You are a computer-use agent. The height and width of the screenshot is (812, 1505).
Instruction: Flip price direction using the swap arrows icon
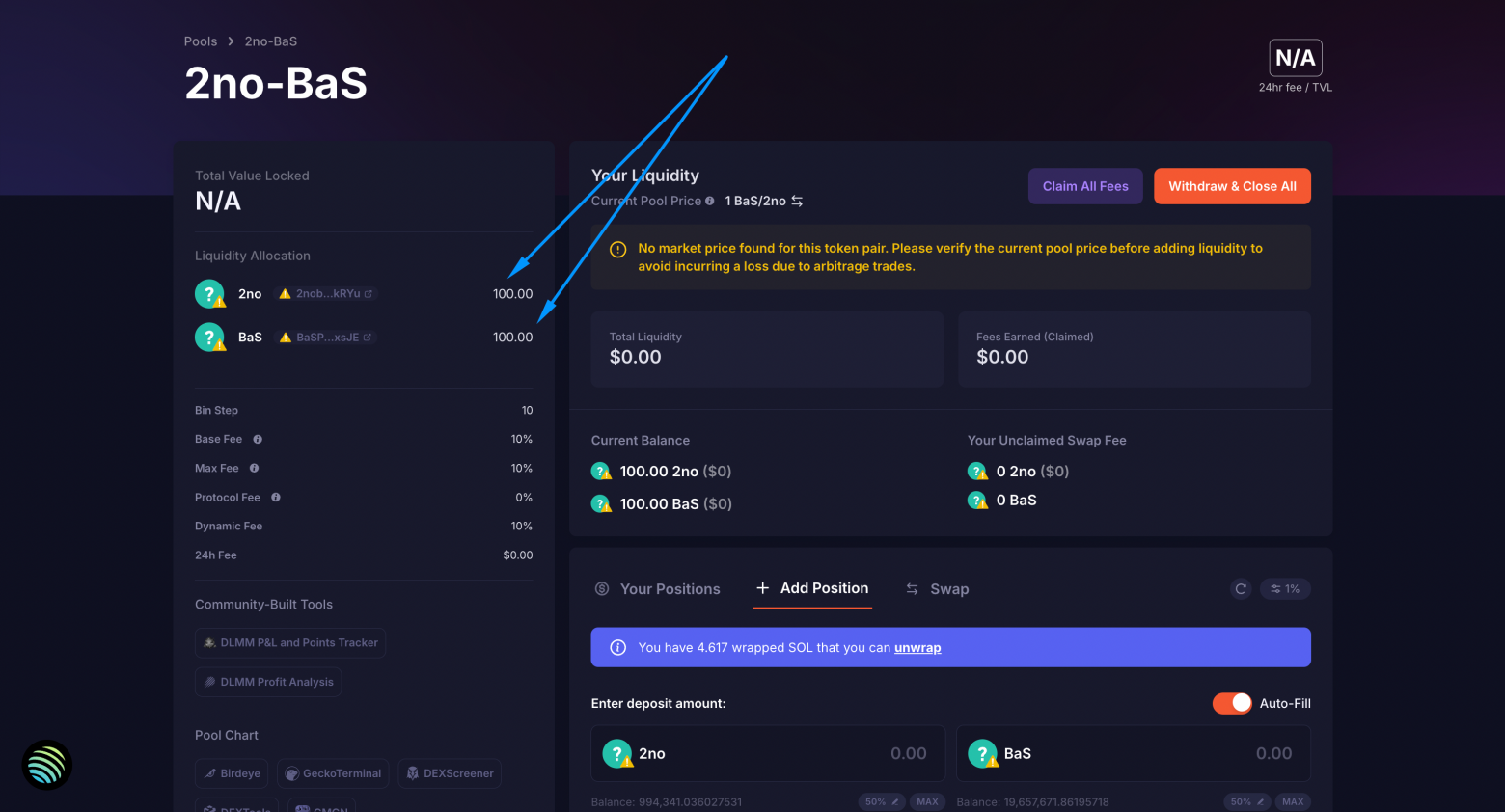(x=795, y=201)
